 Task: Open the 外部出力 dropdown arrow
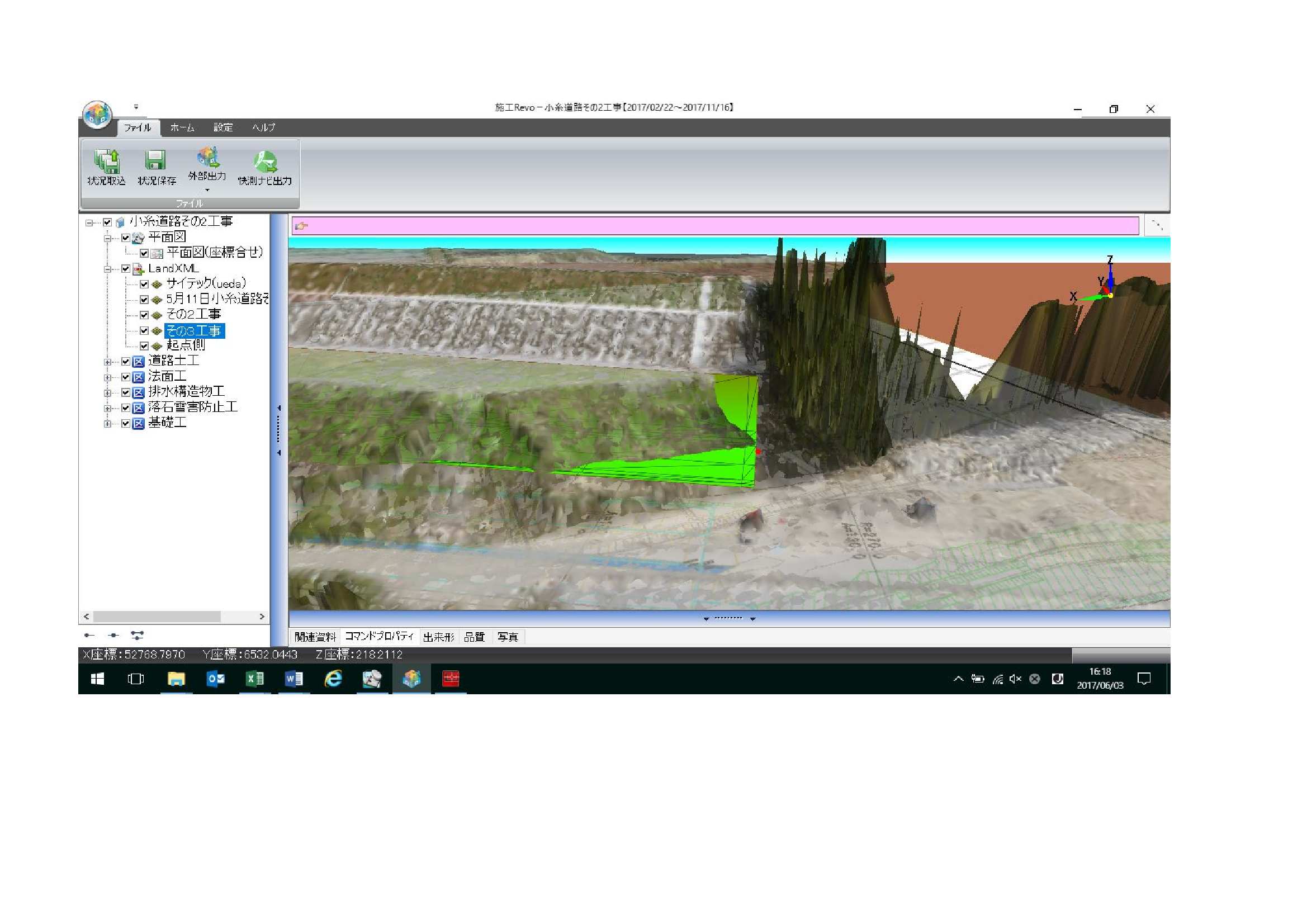(x=207, y=190)
